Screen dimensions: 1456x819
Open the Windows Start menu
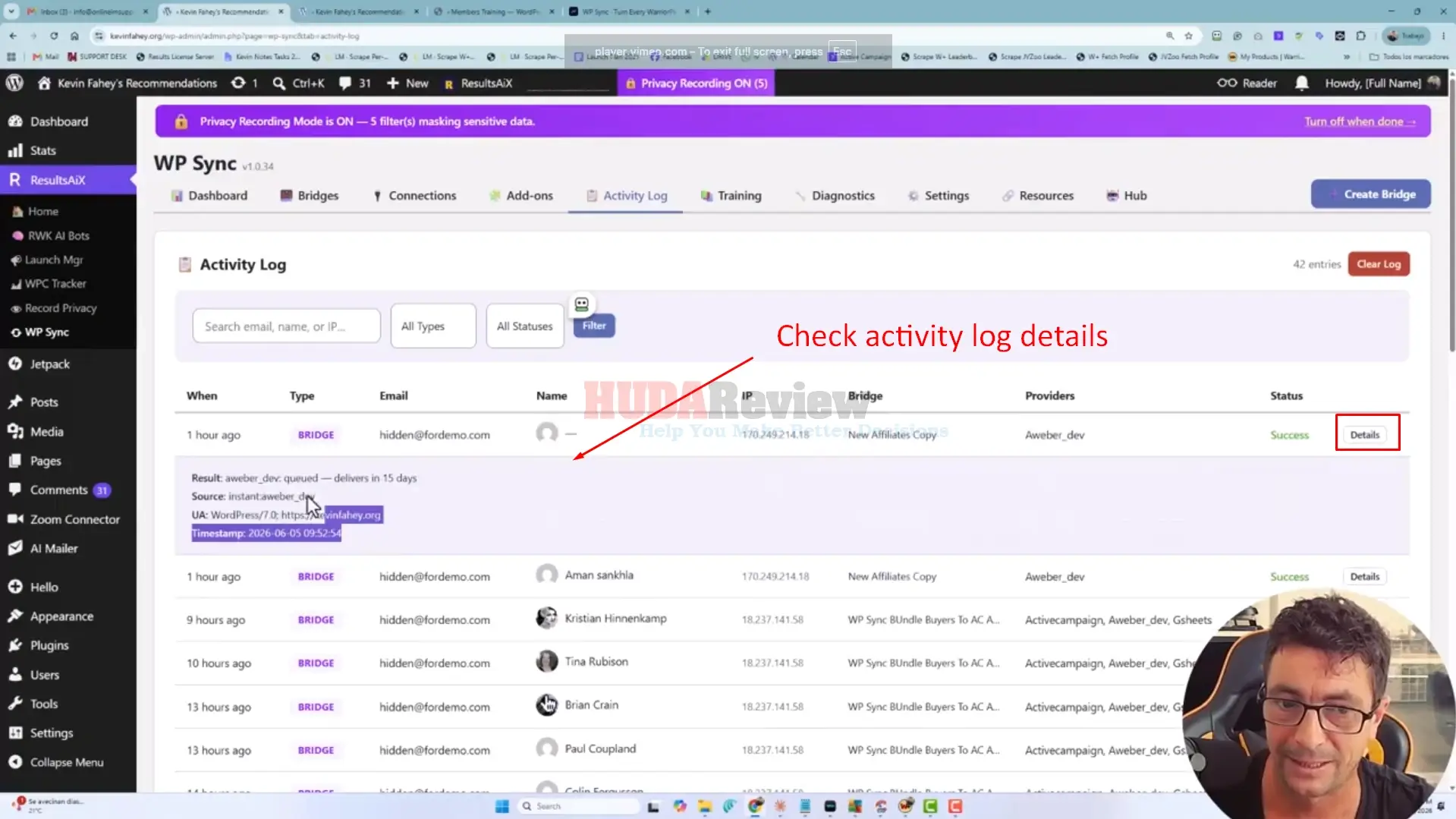(502, 806)
